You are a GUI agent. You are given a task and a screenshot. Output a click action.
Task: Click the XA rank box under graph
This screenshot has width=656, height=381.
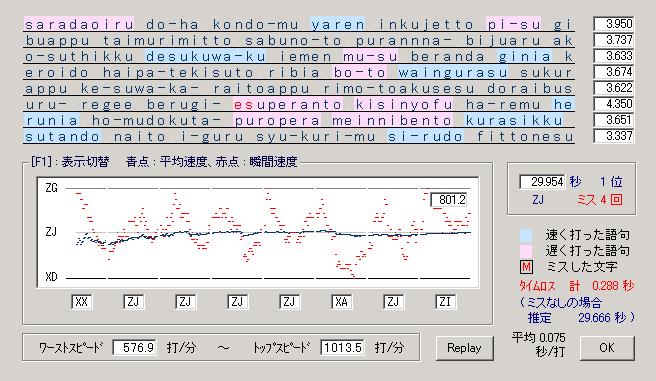click(x=341, y=302)
